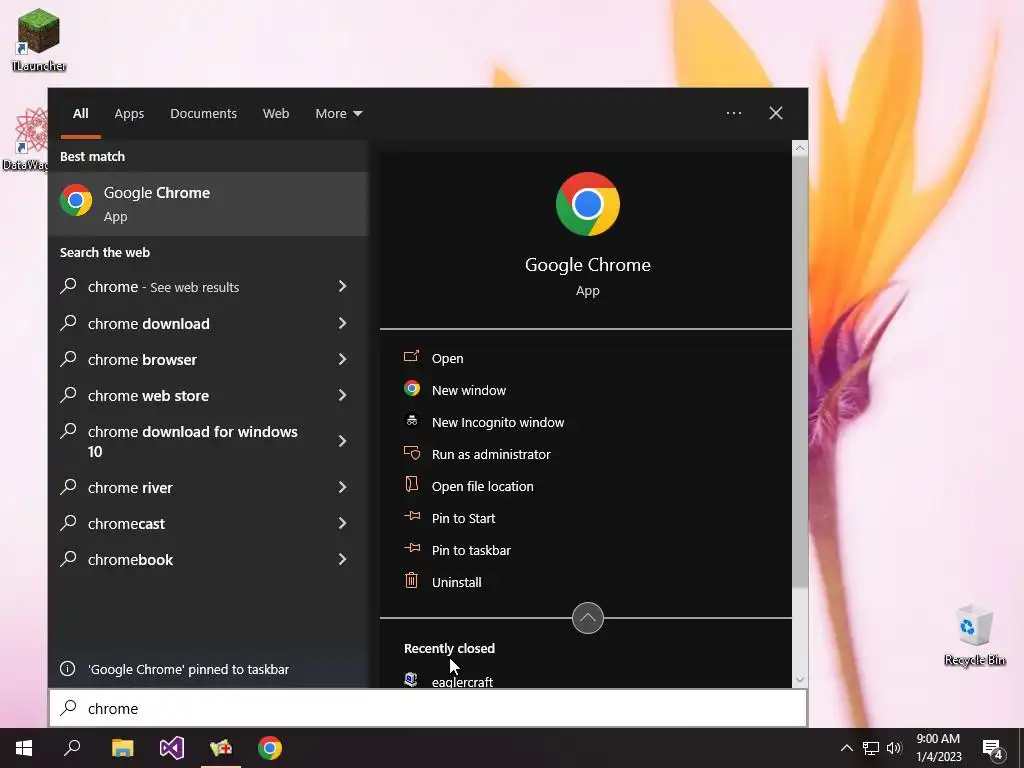Select Pin to Start
1024x768 pixels.
[463, 519]
